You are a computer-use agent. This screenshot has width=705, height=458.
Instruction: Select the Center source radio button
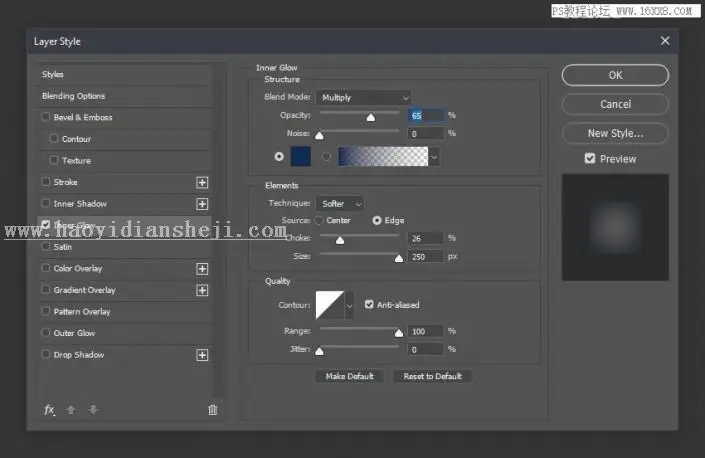click(x=319, y=220)
